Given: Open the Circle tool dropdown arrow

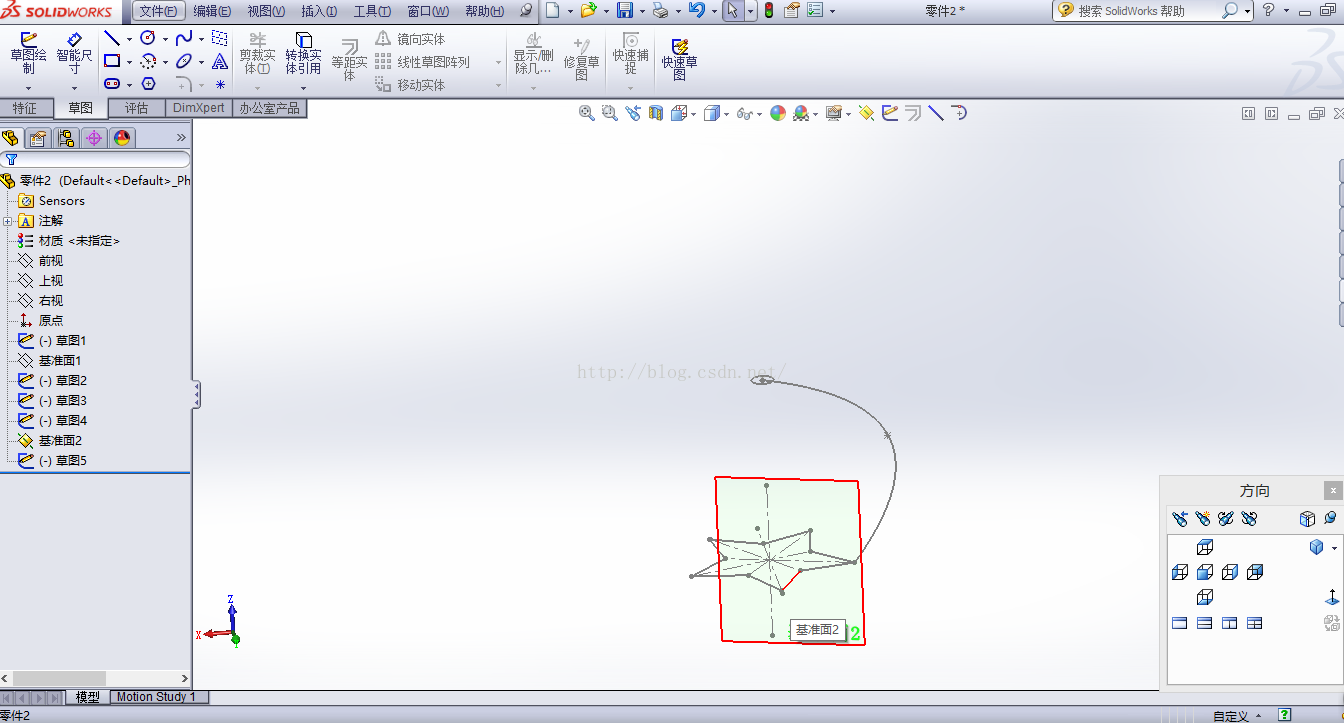Looking at the screenshot, I should pos(165,39).
